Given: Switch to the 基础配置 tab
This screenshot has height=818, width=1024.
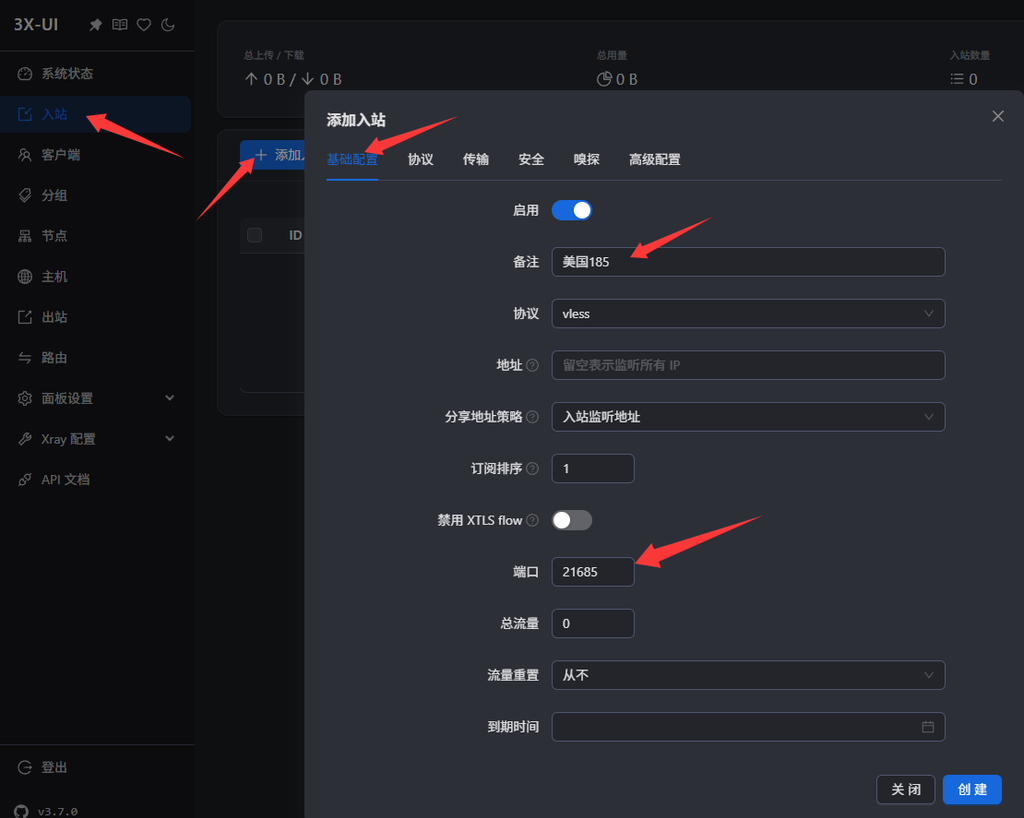Looking at the screenshot, I should (352, 159).
